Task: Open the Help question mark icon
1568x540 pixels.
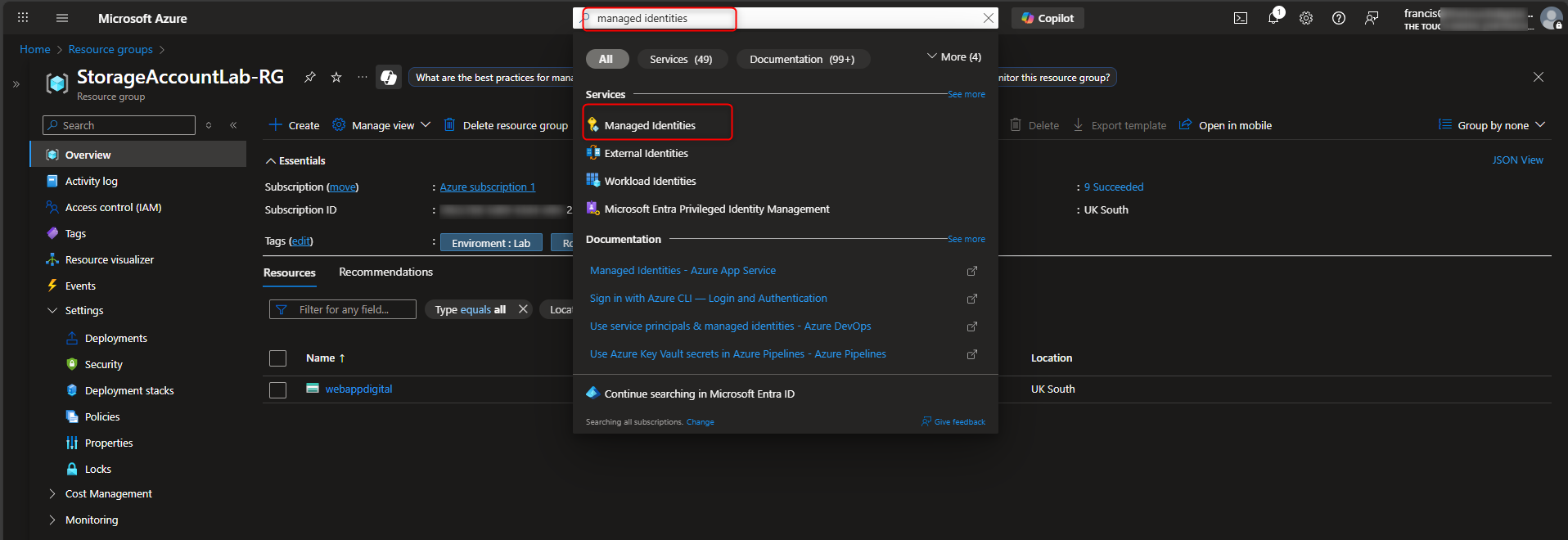Action: [x=1339, y=18]
